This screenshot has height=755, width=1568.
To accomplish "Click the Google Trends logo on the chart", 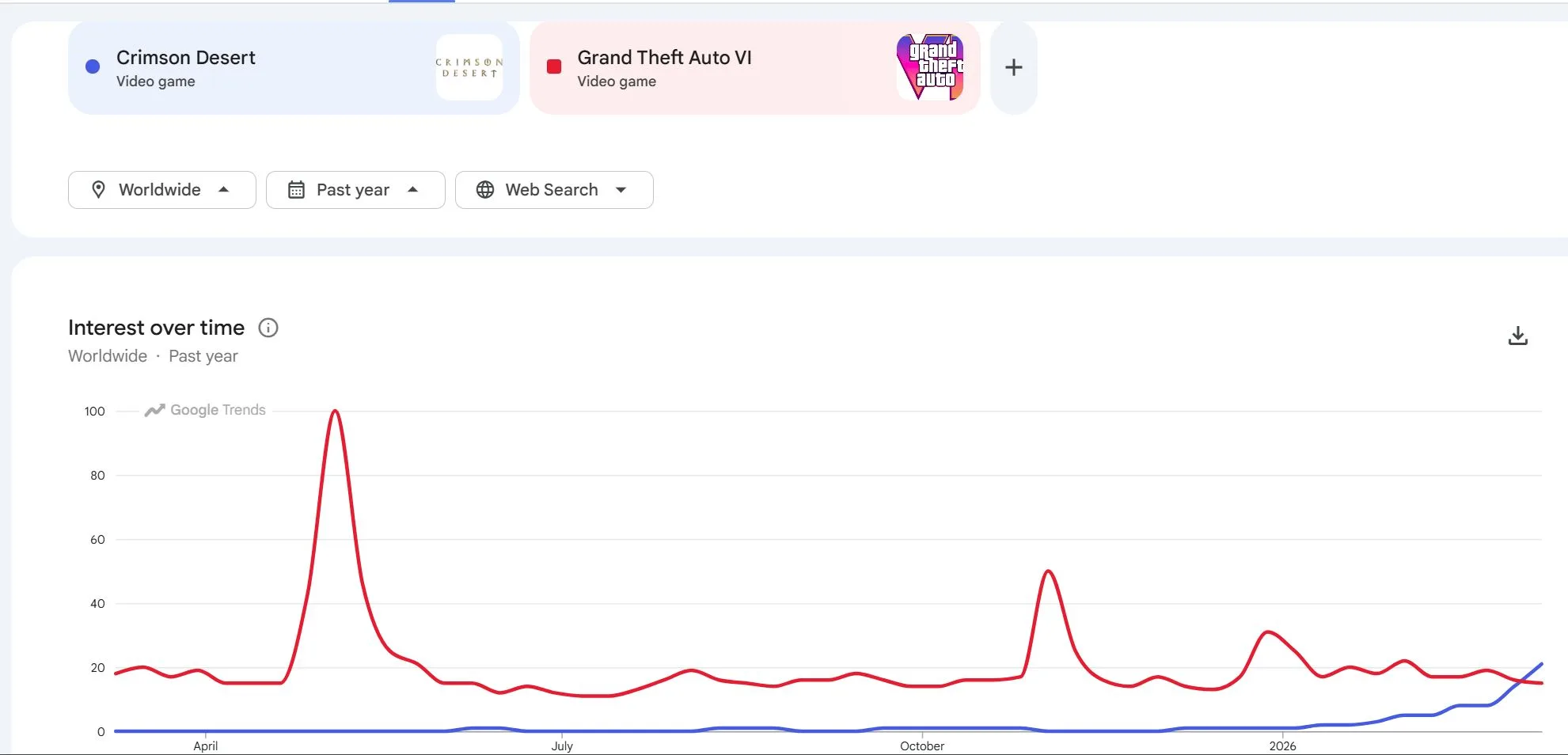I will 204,410.
